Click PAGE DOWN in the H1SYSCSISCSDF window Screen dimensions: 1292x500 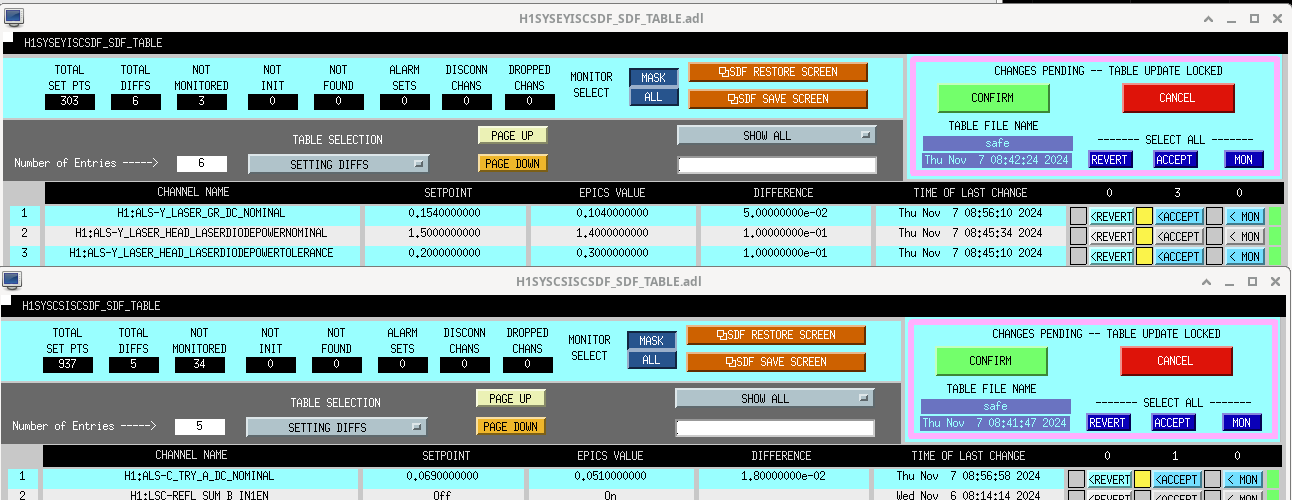click(510, 426)
